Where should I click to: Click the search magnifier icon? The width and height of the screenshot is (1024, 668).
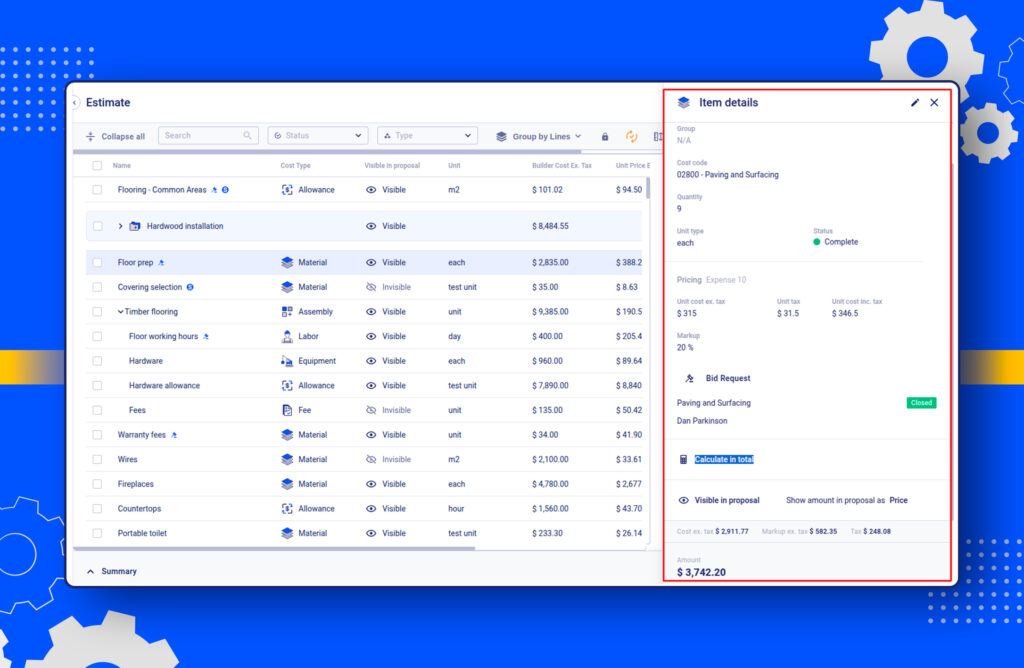pyautogui.click(x=248, y=135)
